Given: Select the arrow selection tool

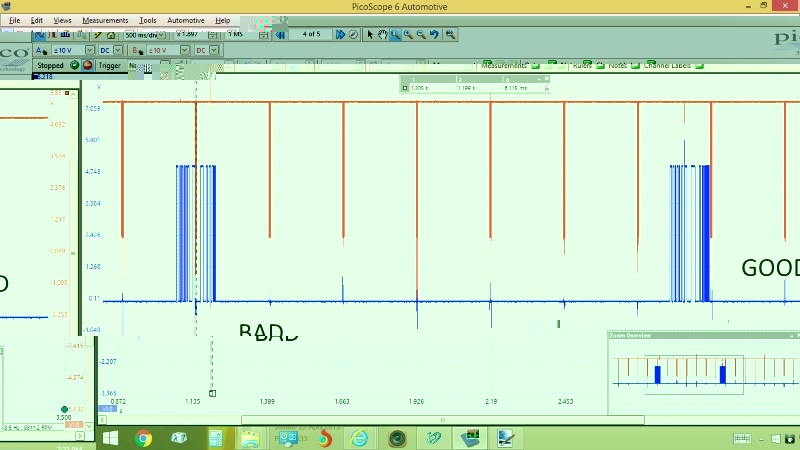Looking at the screenshot, I should 370,35.
